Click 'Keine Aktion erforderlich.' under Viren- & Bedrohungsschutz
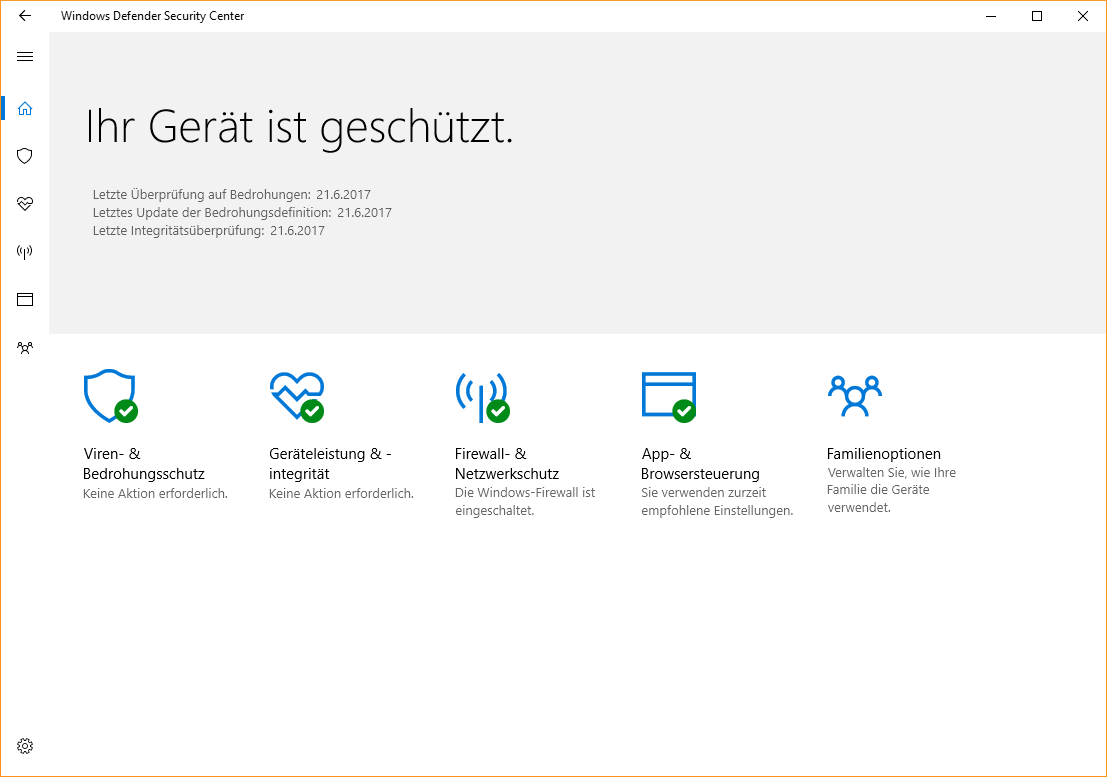The height and width of the screenshot is (777, 1107). point(155,493)
